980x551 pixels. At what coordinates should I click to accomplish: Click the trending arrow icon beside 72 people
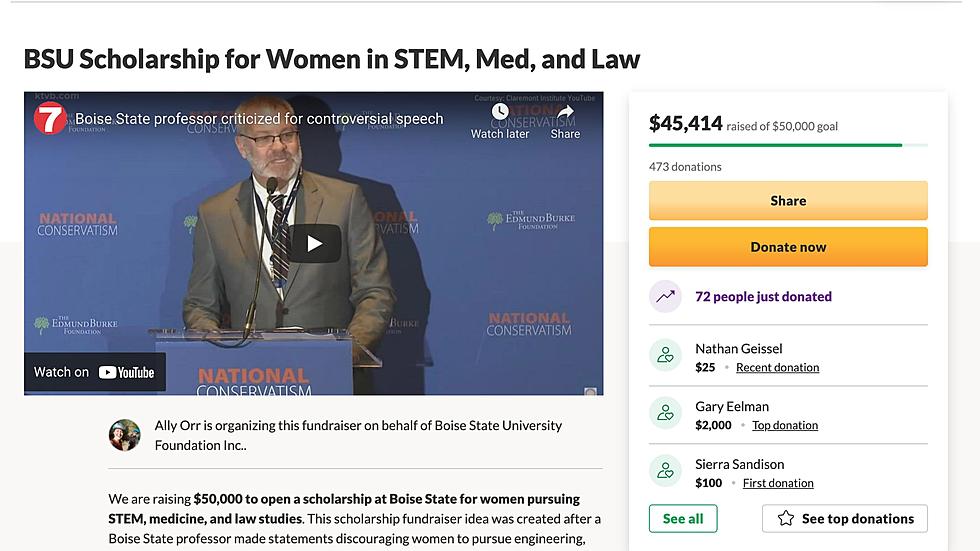665,296
